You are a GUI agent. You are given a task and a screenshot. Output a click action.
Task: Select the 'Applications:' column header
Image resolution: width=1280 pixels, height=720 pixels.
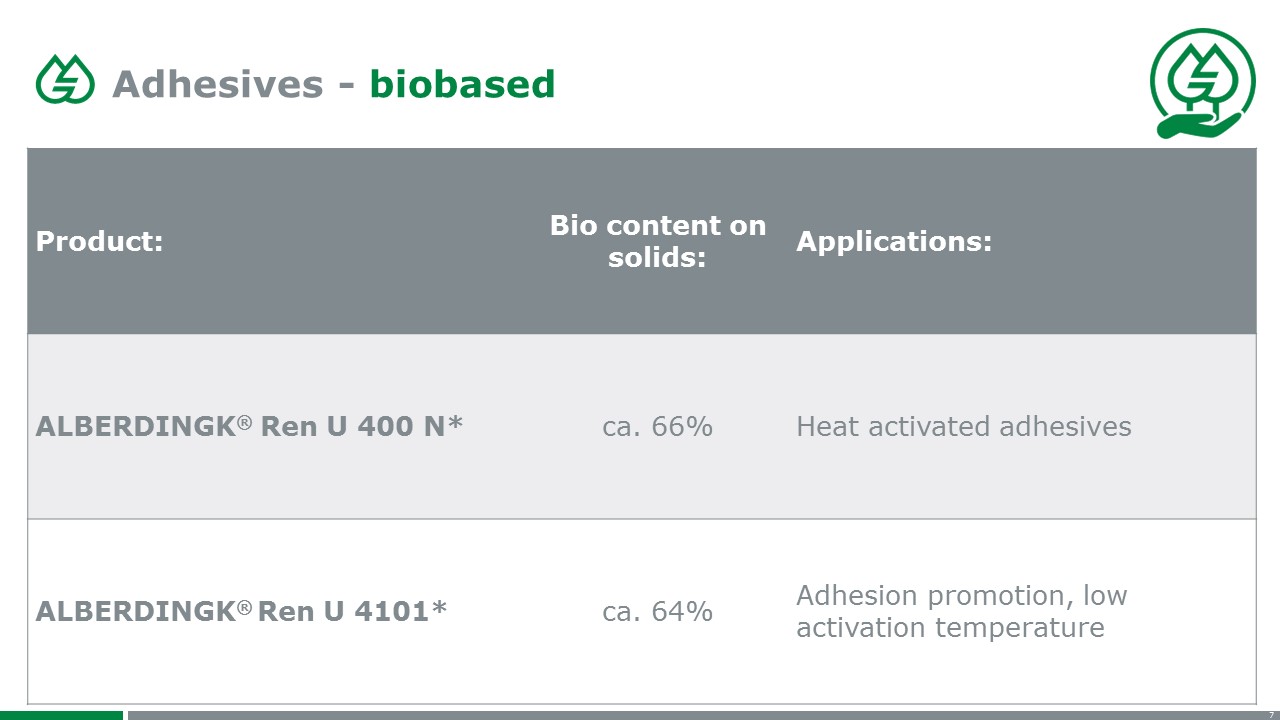[894, 242]
